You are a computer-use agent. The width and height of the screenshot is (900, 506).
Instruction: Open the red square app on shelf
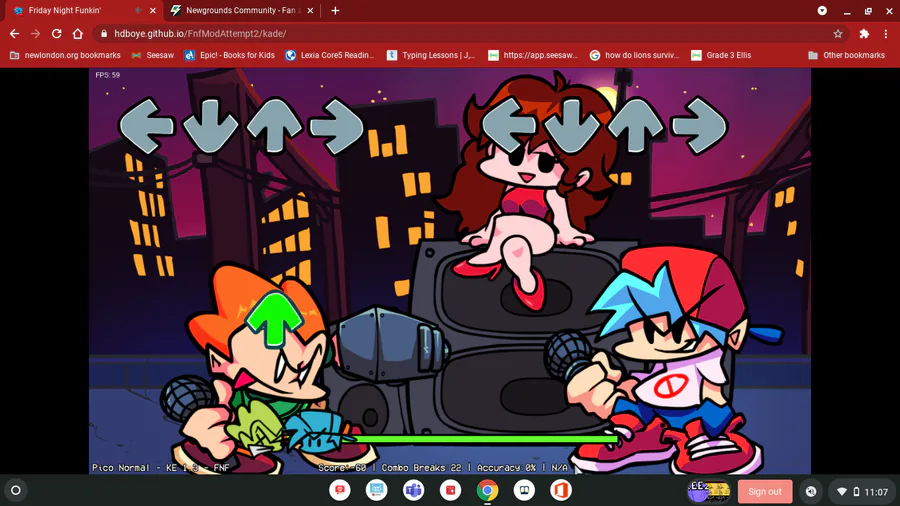451,491
